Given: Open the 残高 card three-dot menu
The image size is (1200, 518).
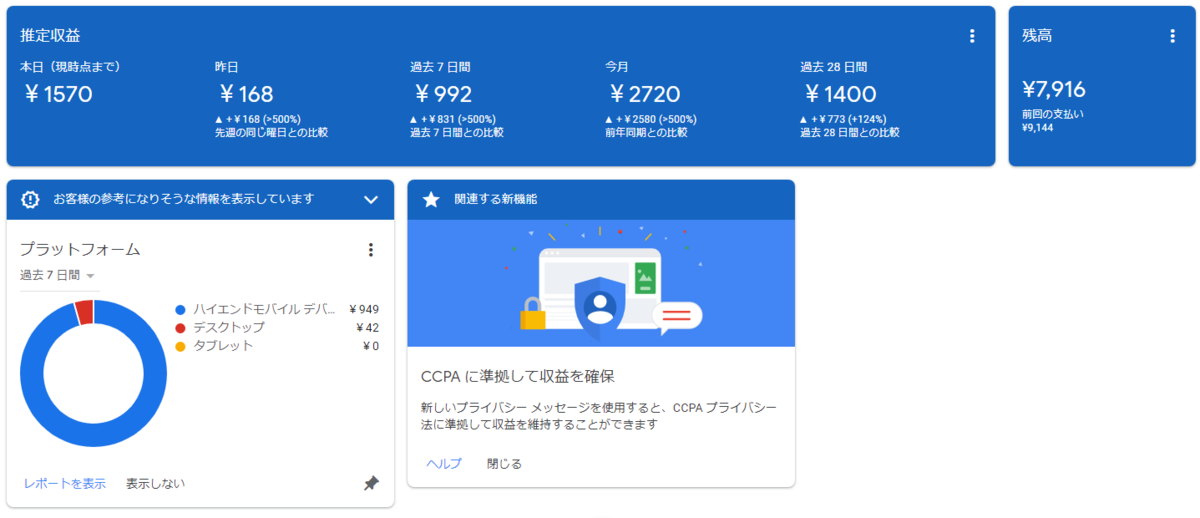Looking at the screenshot, I should tap(1172, 36).
